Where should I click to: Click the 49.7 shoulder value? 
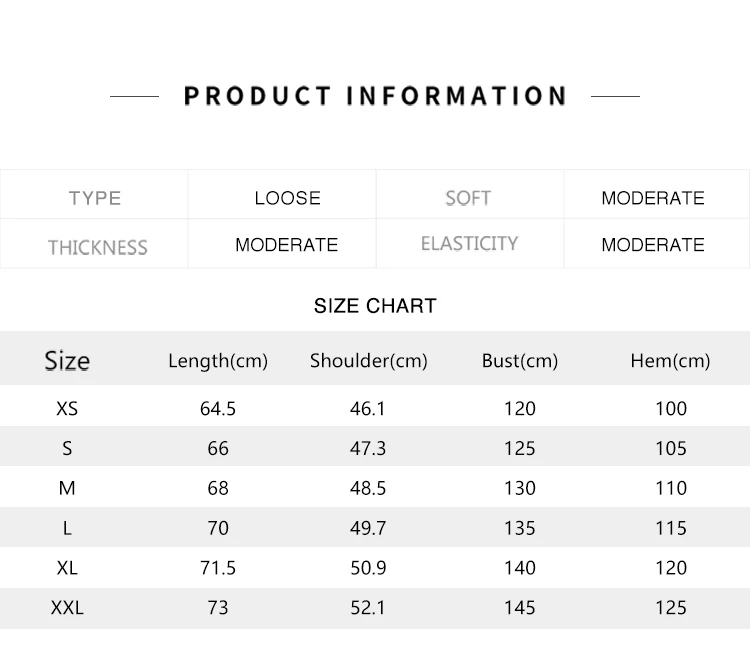368,528
